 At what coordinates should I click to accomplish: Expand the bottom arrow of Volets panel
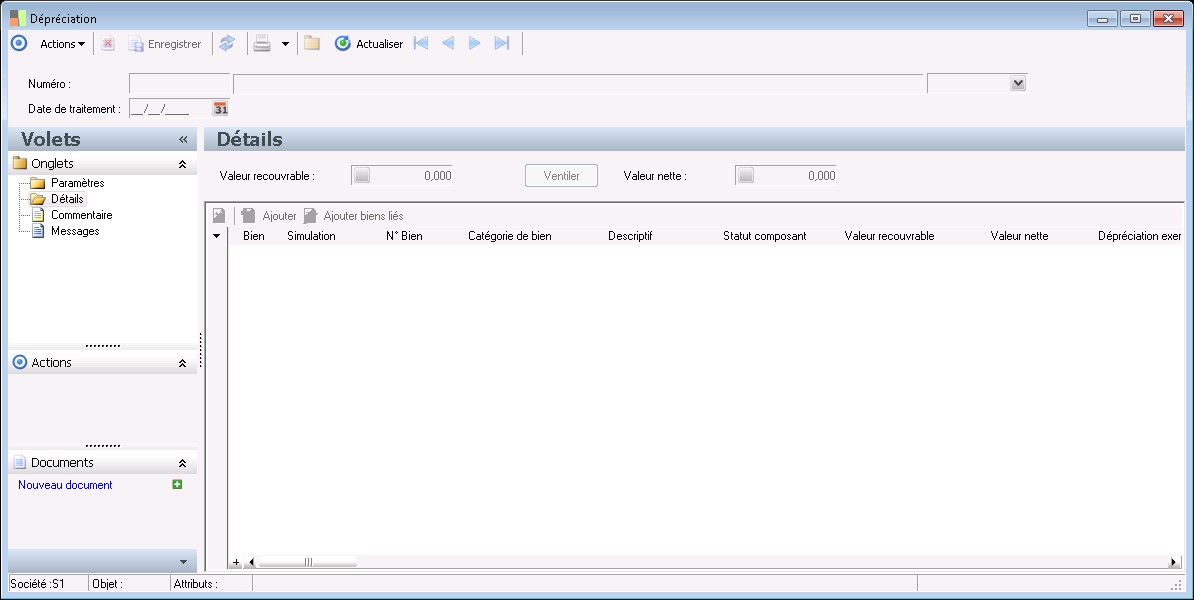(183, 562)
